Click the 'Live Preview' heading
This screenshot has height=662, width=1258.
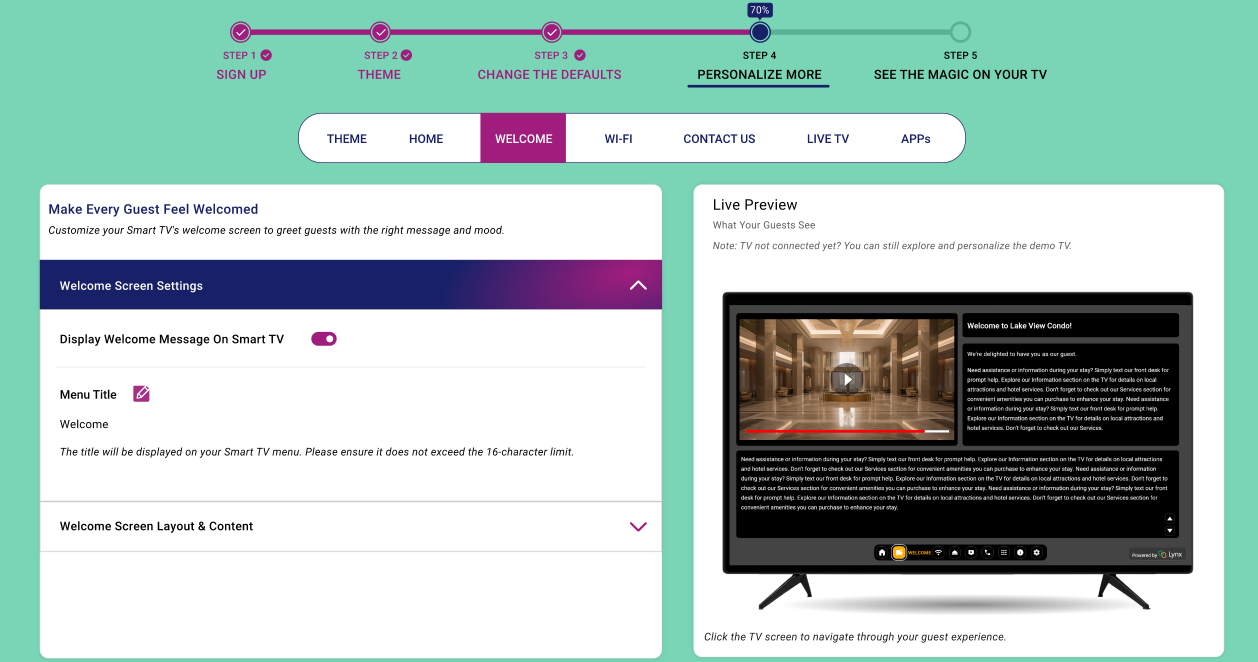755,204
